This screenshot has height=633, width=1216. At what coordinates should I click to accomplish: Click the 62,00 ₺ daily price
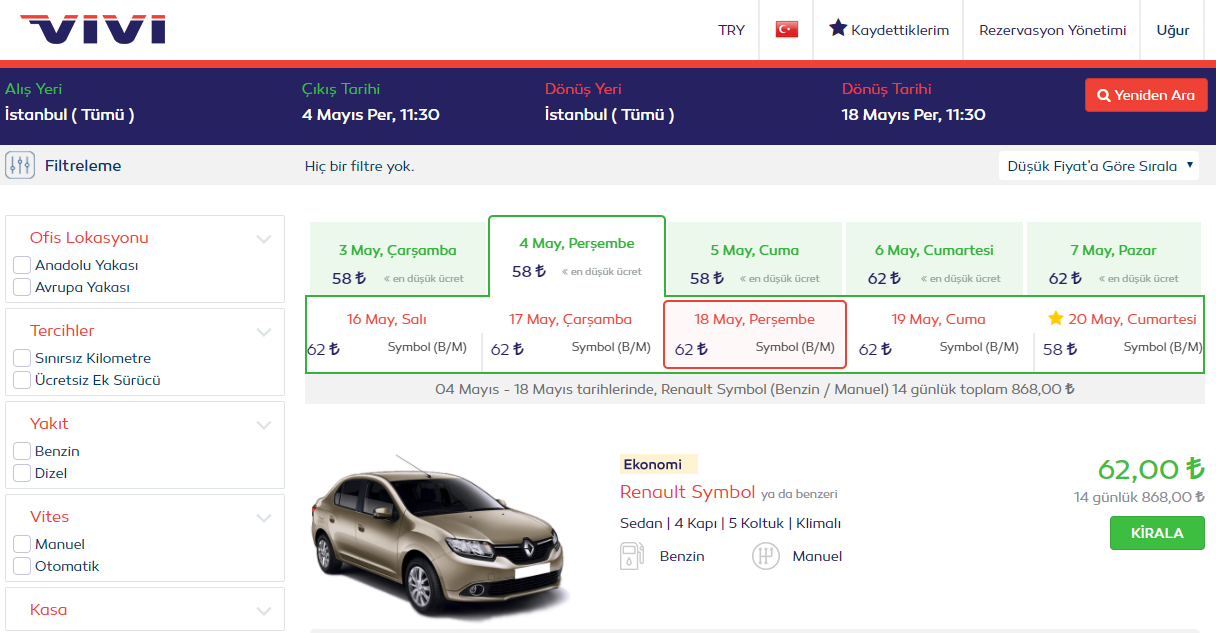pos(1150,469)
